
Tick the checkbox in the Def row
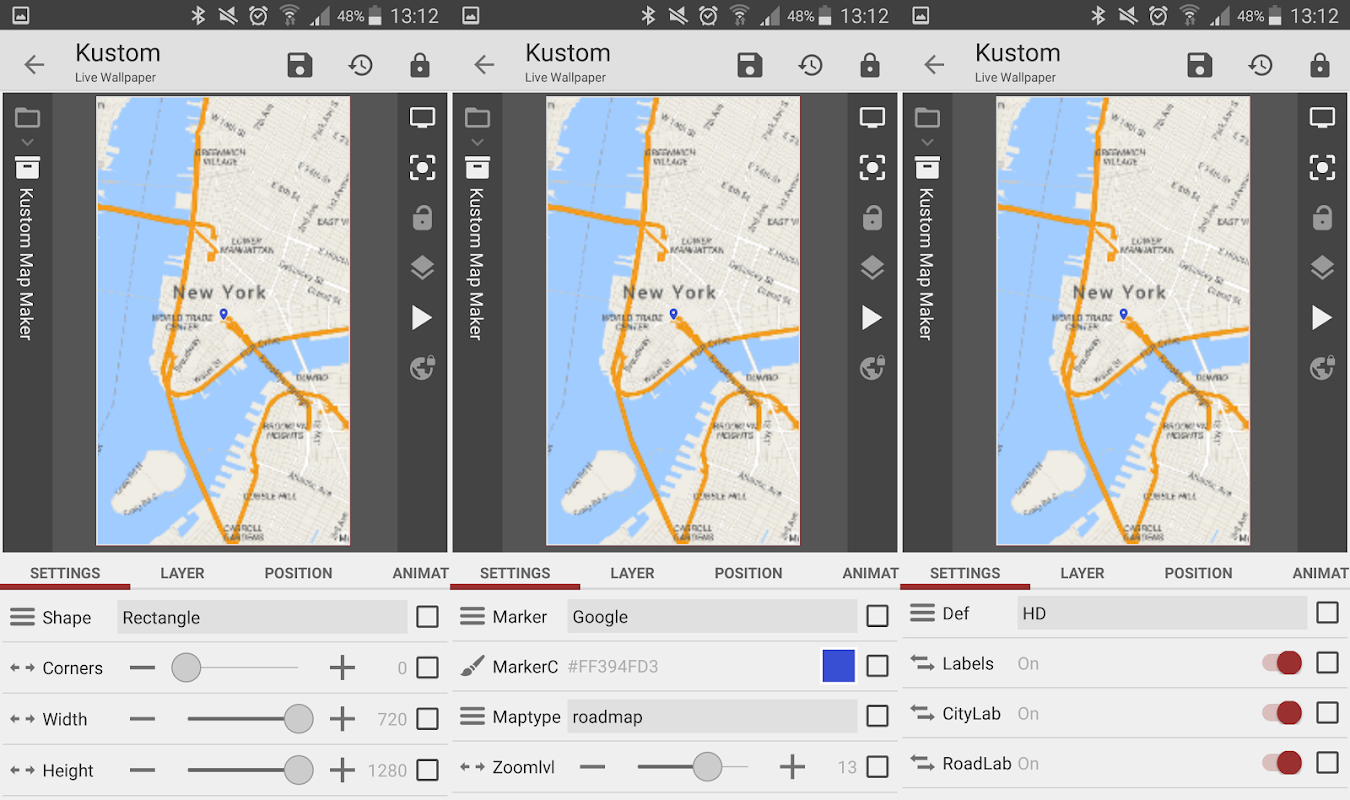pos(1327,612)
